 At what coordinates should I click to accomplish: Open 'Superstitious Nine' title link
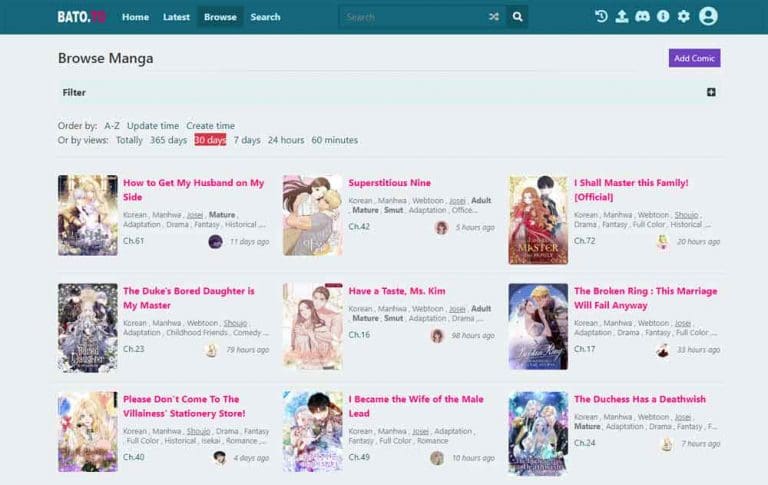(x=389, y=183)
